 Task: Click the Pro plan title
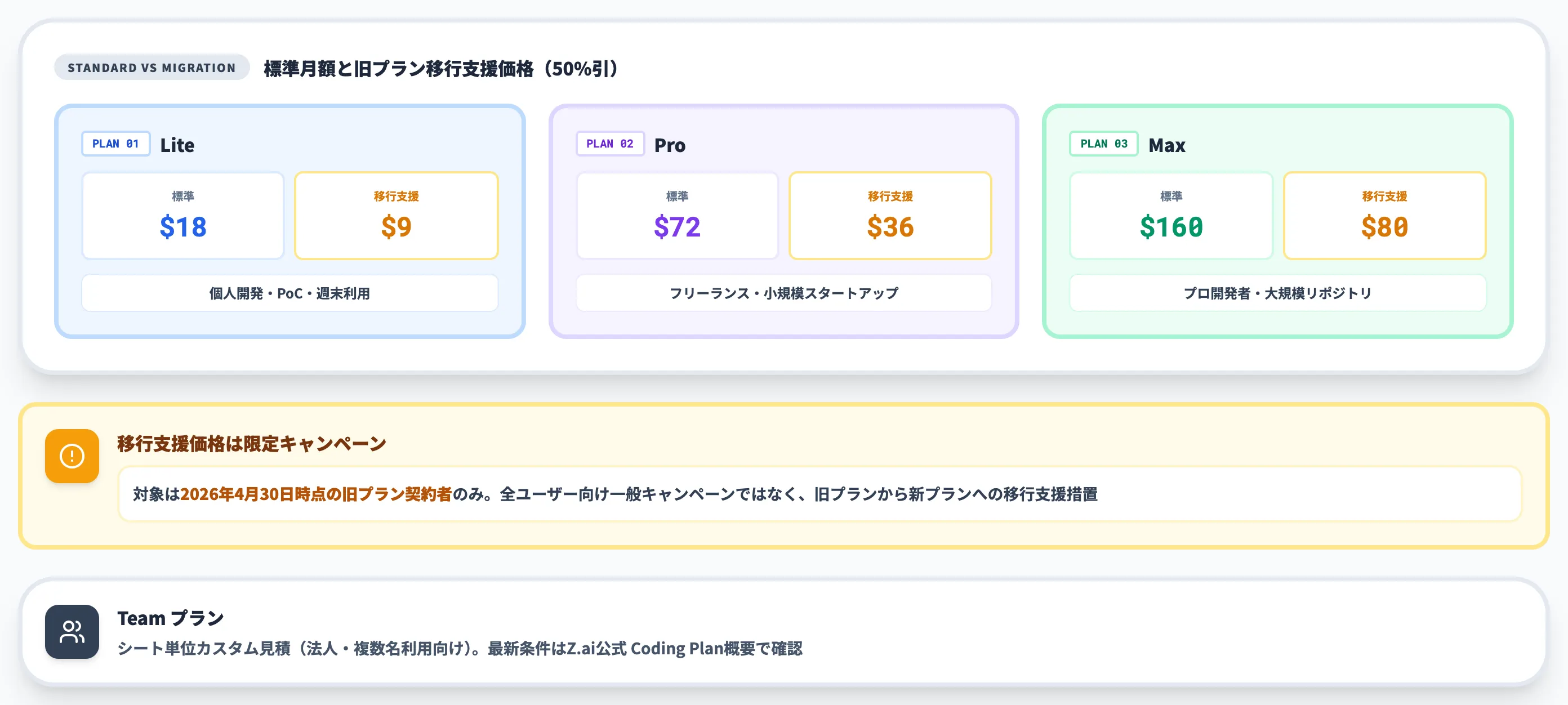pos(670,145)
